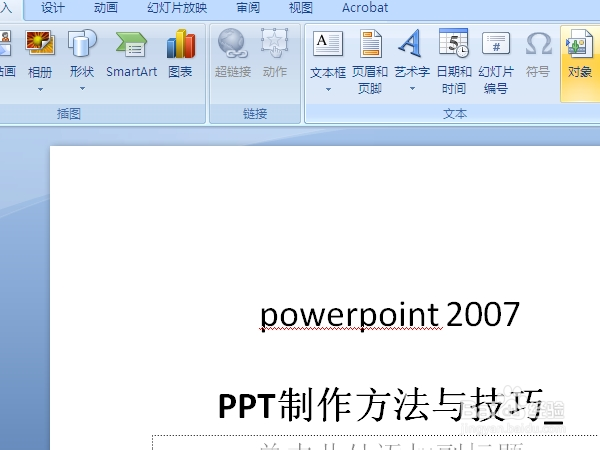The width and height of the screenshot is (600, 450).
Task: Click the Shapes (形状) icon
Action: pyautogui.click(x=82, y=43)
